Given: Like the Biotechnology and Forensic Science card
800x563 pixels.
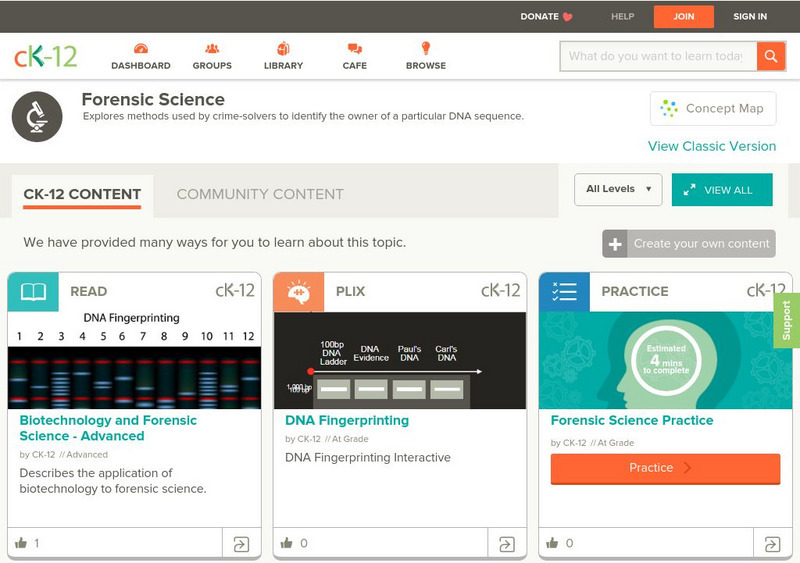Looking at the screenshot, I should coord(21,543).
